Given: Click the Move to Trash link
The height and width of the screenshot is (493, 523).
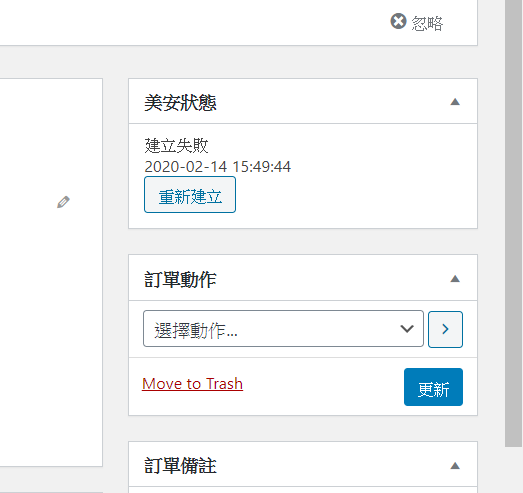Looking at the screenshot, I should click(x=192, y=384).
